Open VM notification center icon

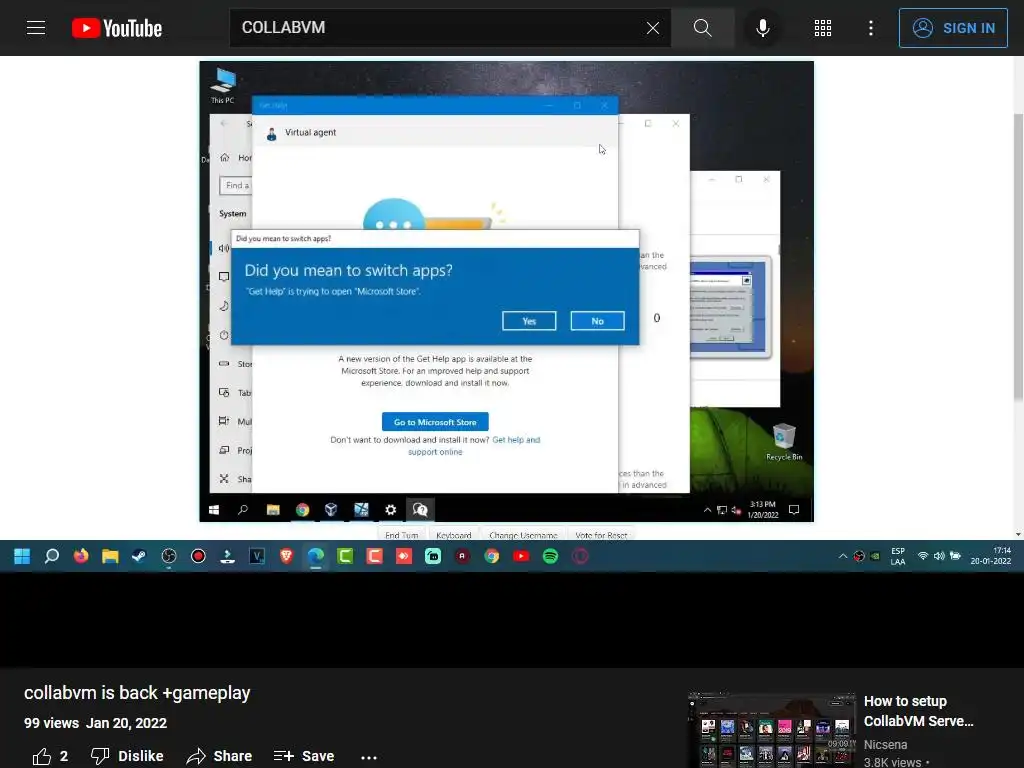pos(794,509)
